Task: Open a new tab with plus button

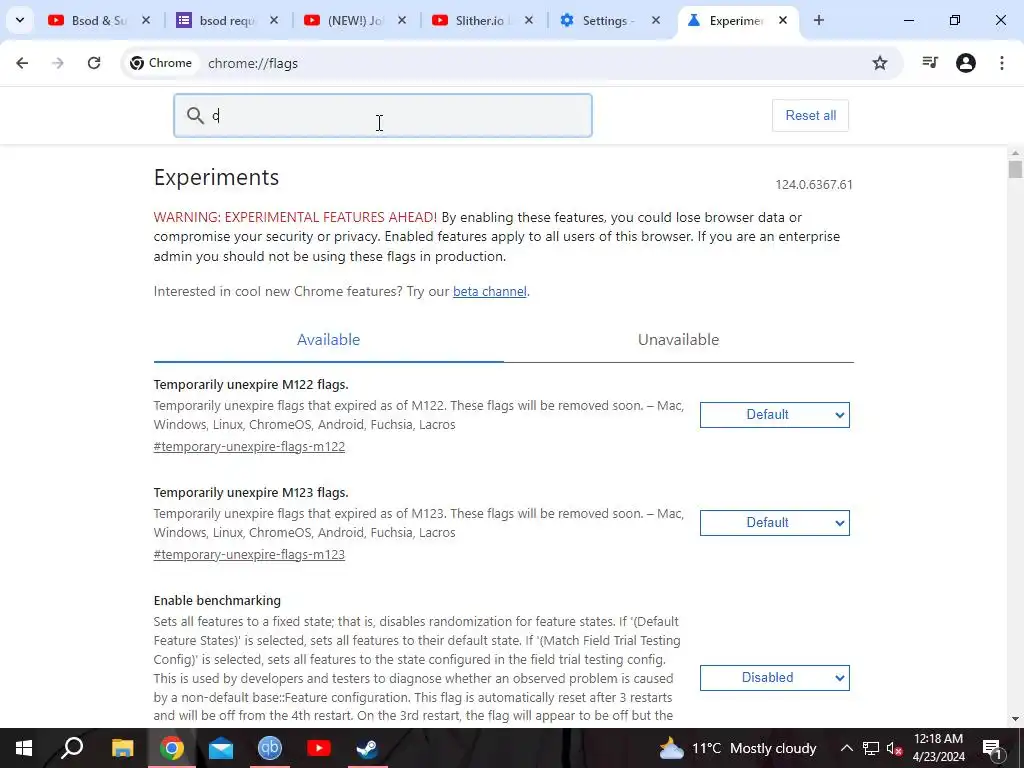Action: (x=819, y=20)
